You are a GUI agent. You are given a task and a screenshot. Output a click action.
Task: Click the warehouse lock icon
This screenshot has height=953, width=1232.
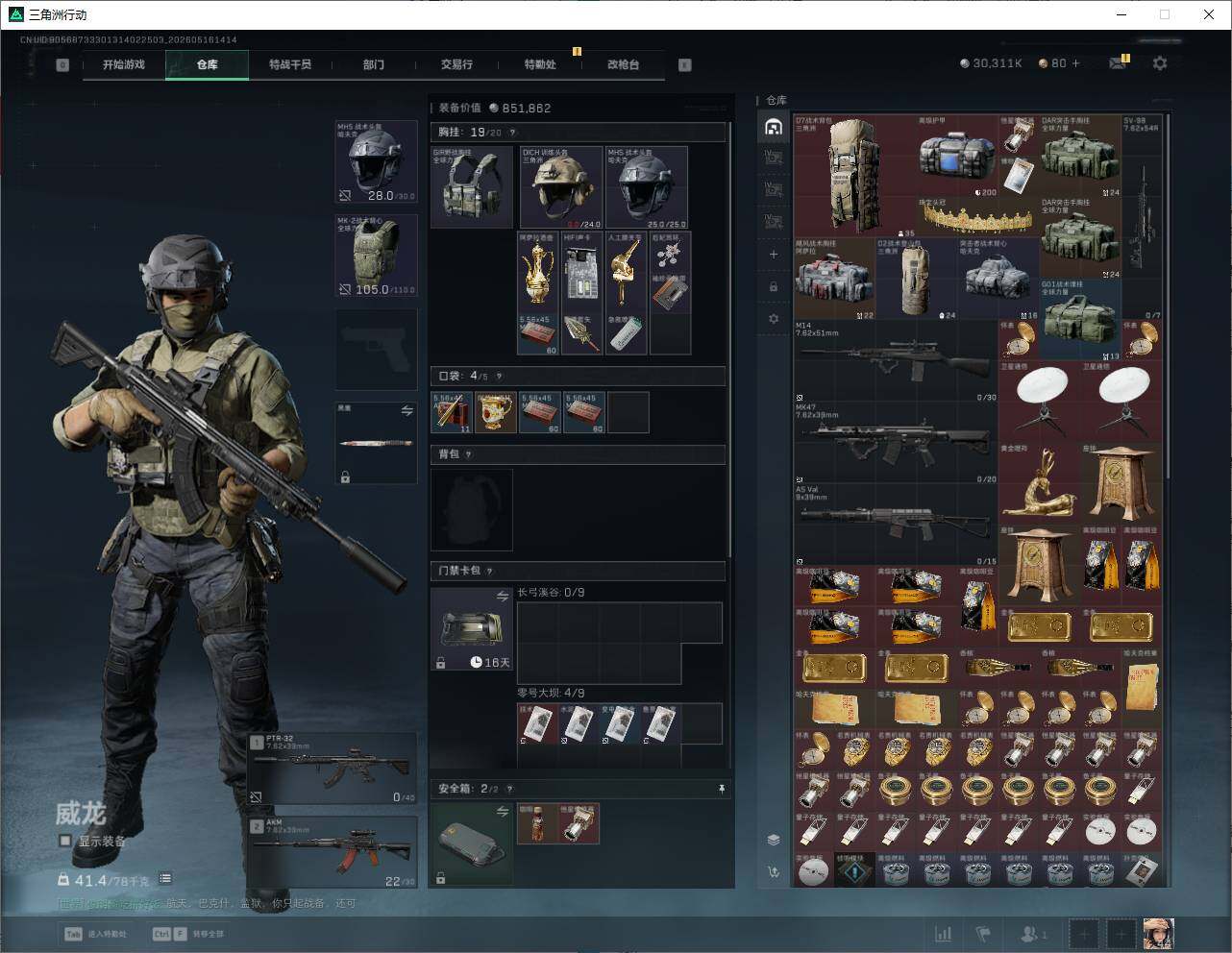[774, 286]
